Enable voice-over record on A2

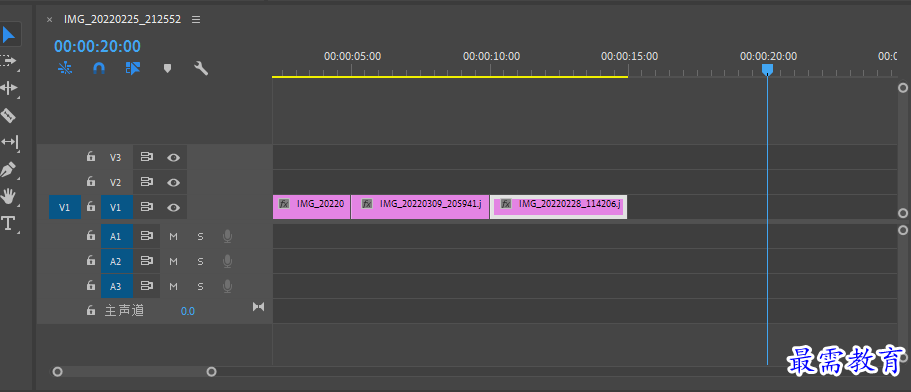[x=228, y=261]
